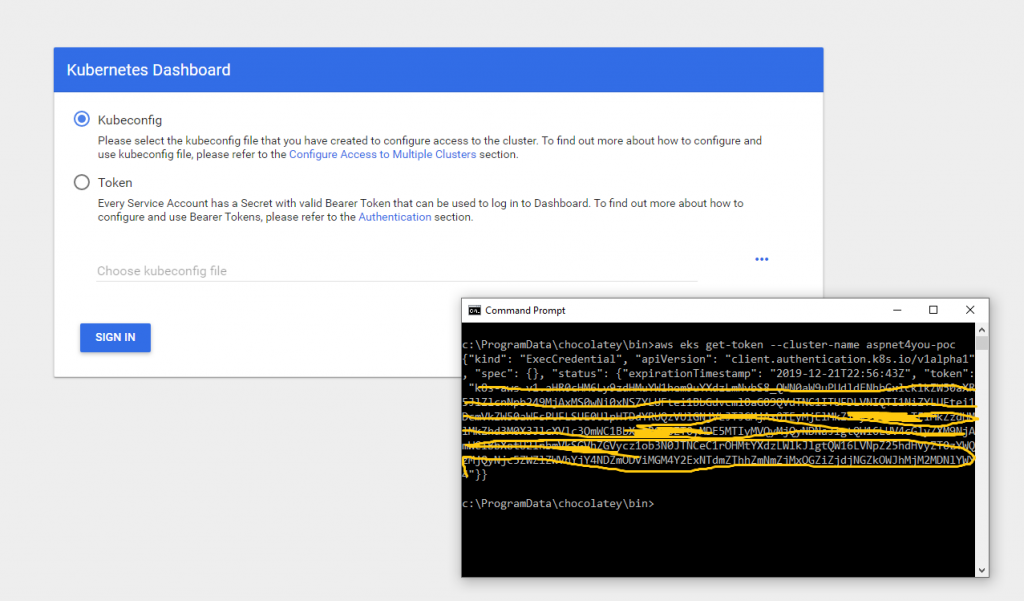Click the Kubernetes Dashboard header title
This screenshot has height=601, width=1024.
(x=148, y=70)
